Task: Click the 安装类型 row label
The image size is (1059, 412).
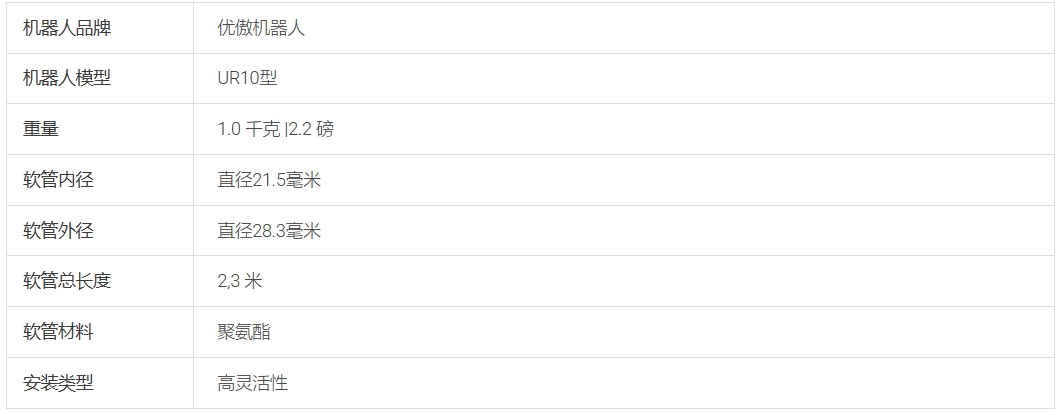Action: pos(58,383)
